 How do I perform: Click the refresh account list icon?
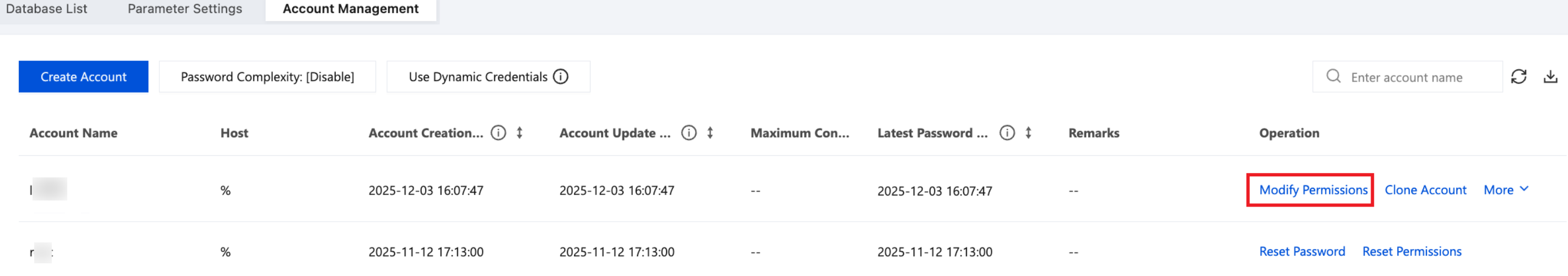click(x=1519, y=77)
